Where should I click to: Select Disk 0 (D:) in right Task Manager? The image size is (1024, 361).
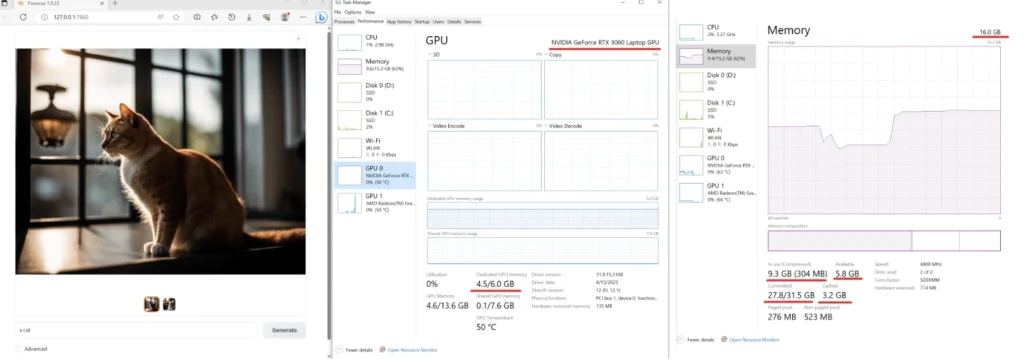(716, 82)
